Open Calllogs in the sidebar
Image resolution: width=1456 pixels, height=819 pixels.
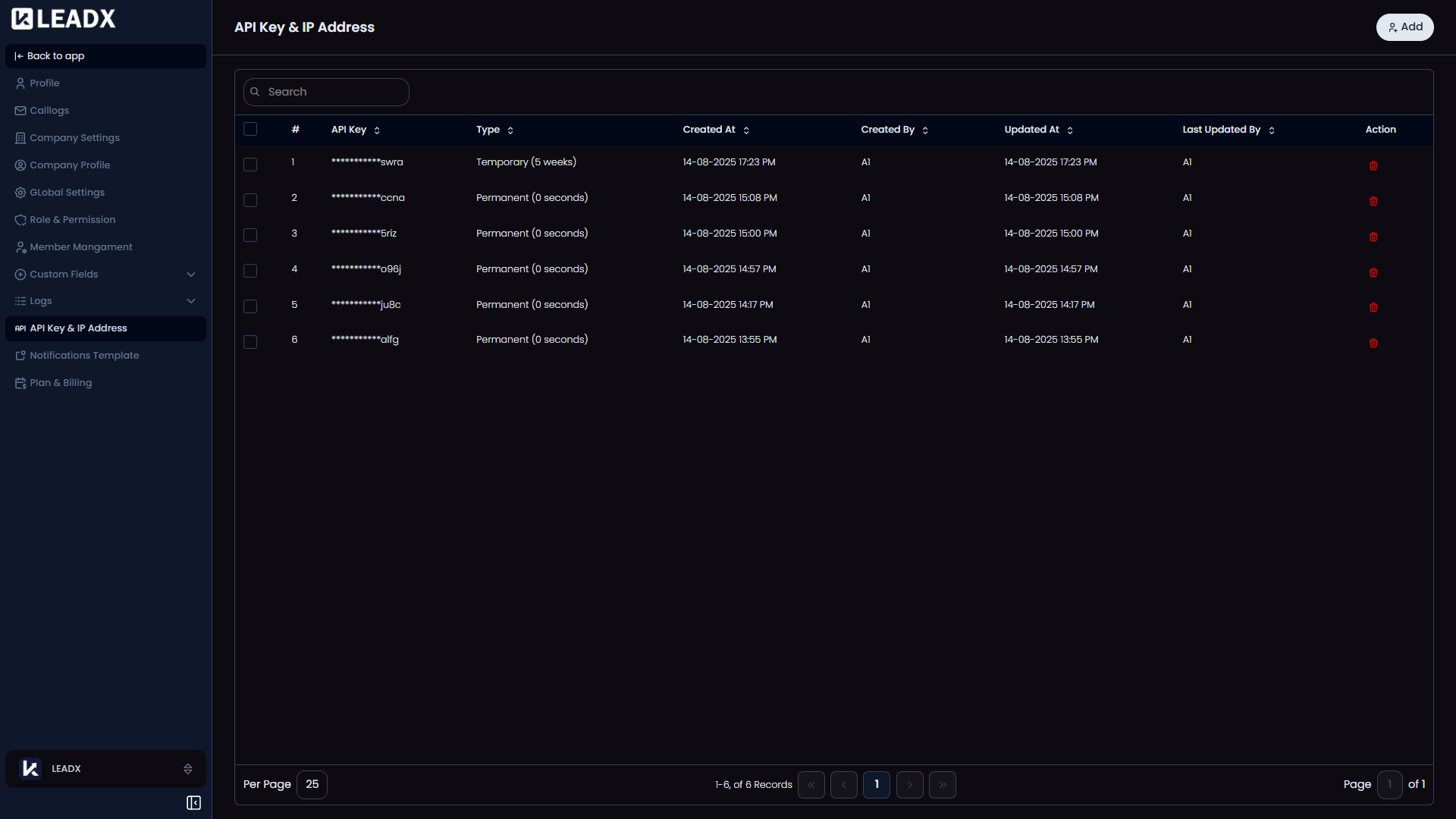(x=49, y=110)
